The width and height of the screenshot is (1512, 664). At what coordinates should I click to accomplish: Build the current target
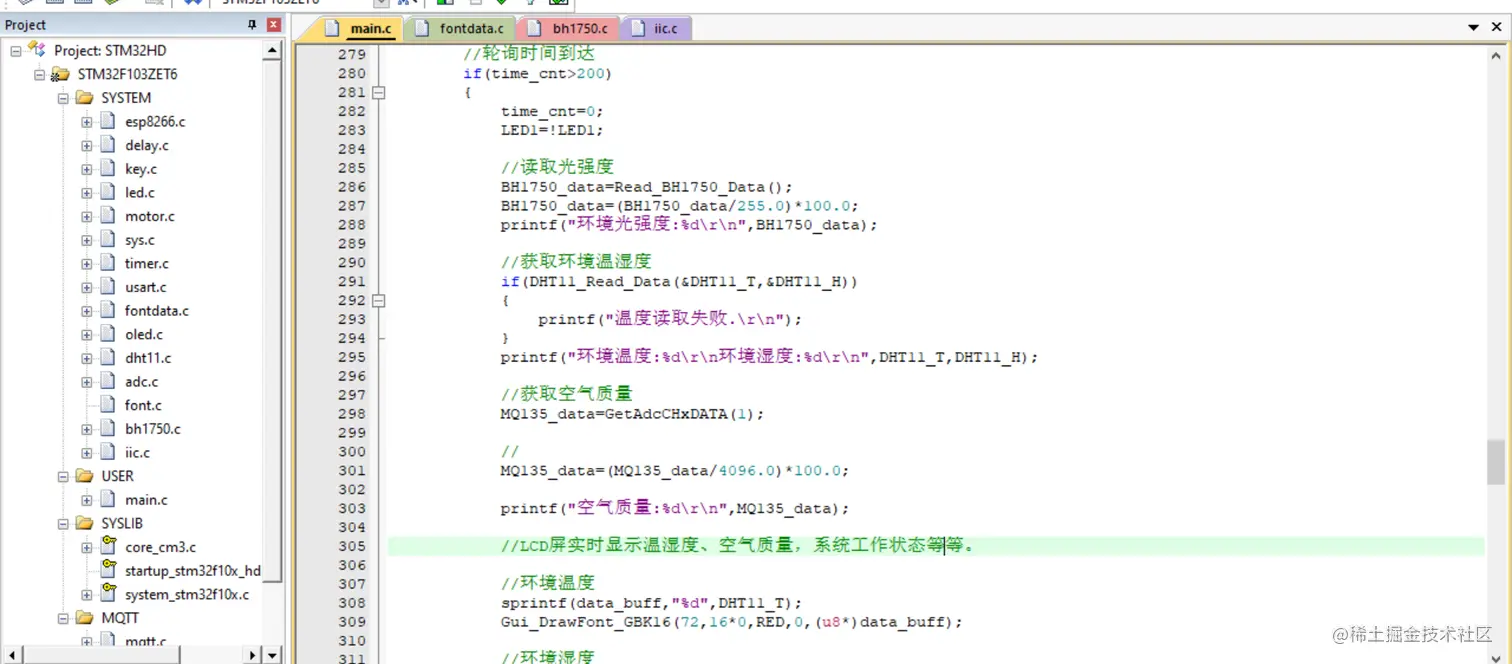53,4
